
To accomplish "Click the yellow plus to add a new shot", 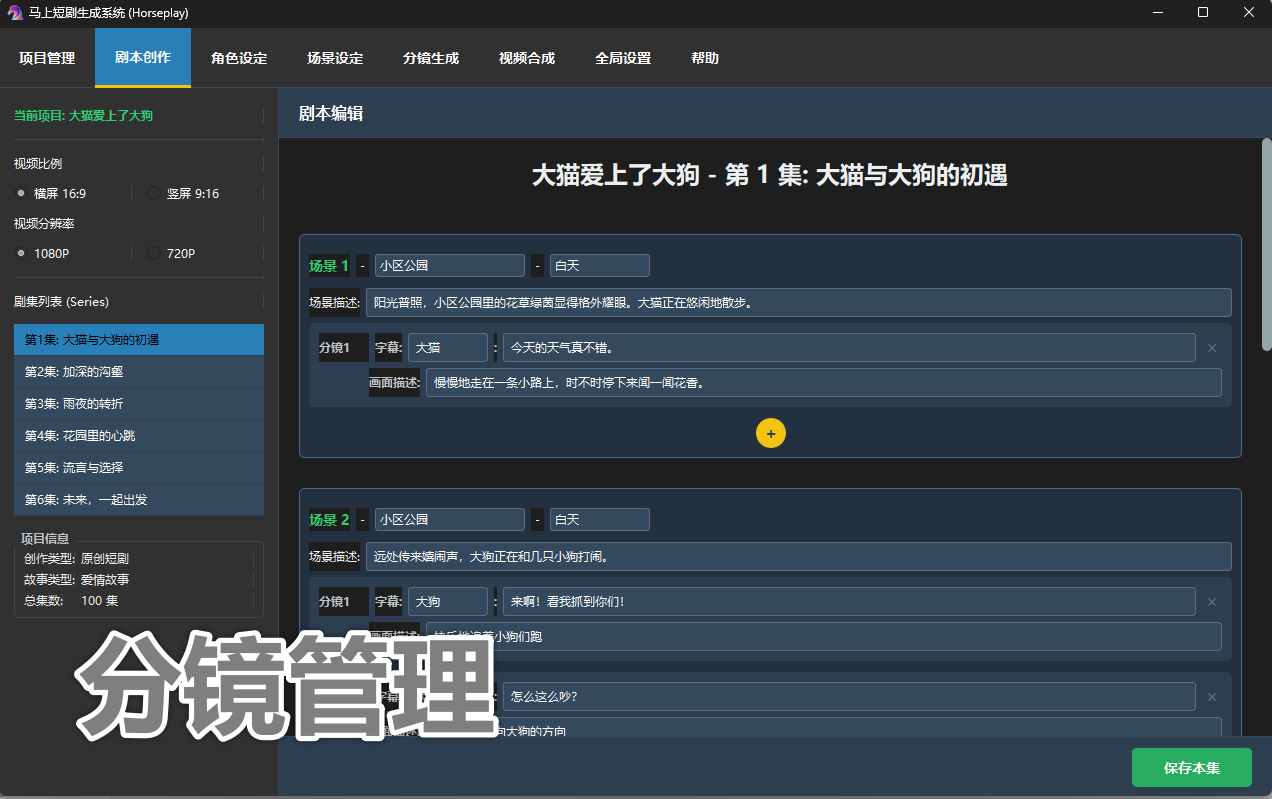I will tap(770, 433).
